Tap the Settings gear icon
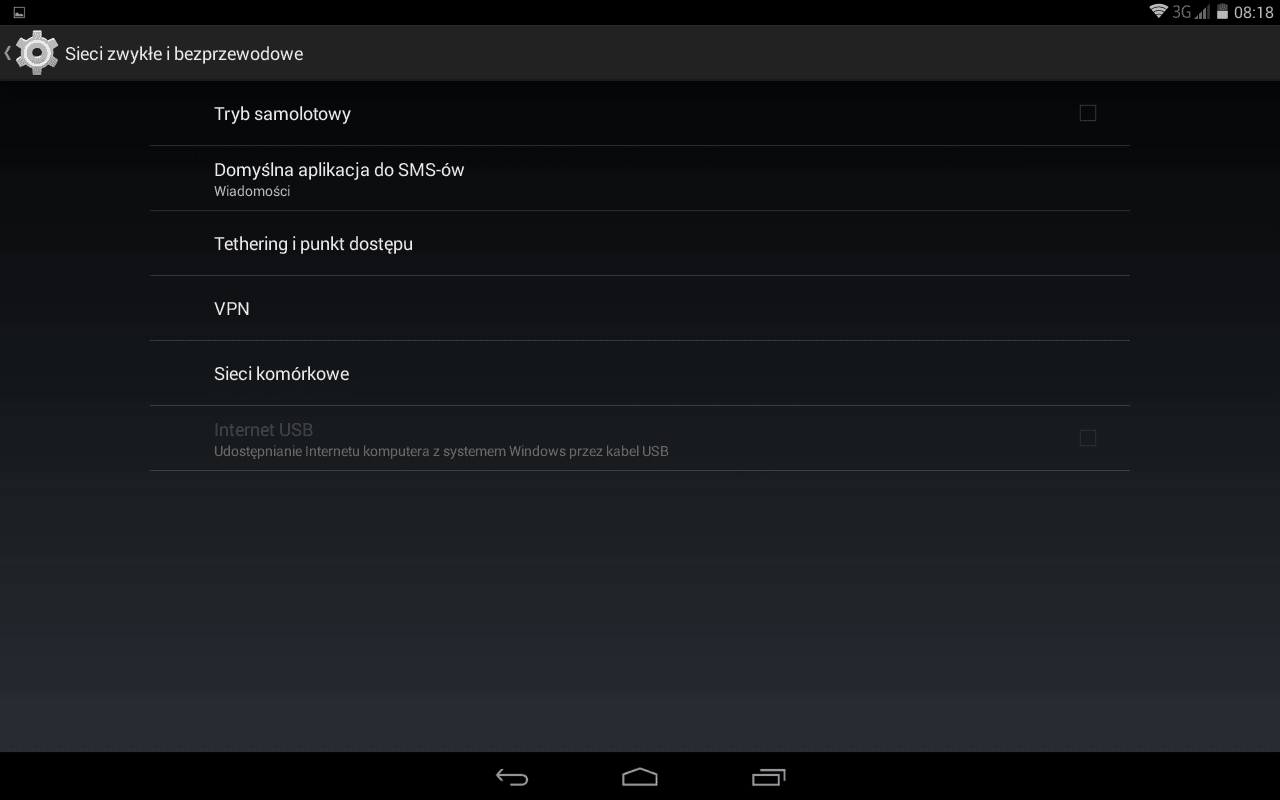Screen dimensions: 1280x800 point(37,53)
